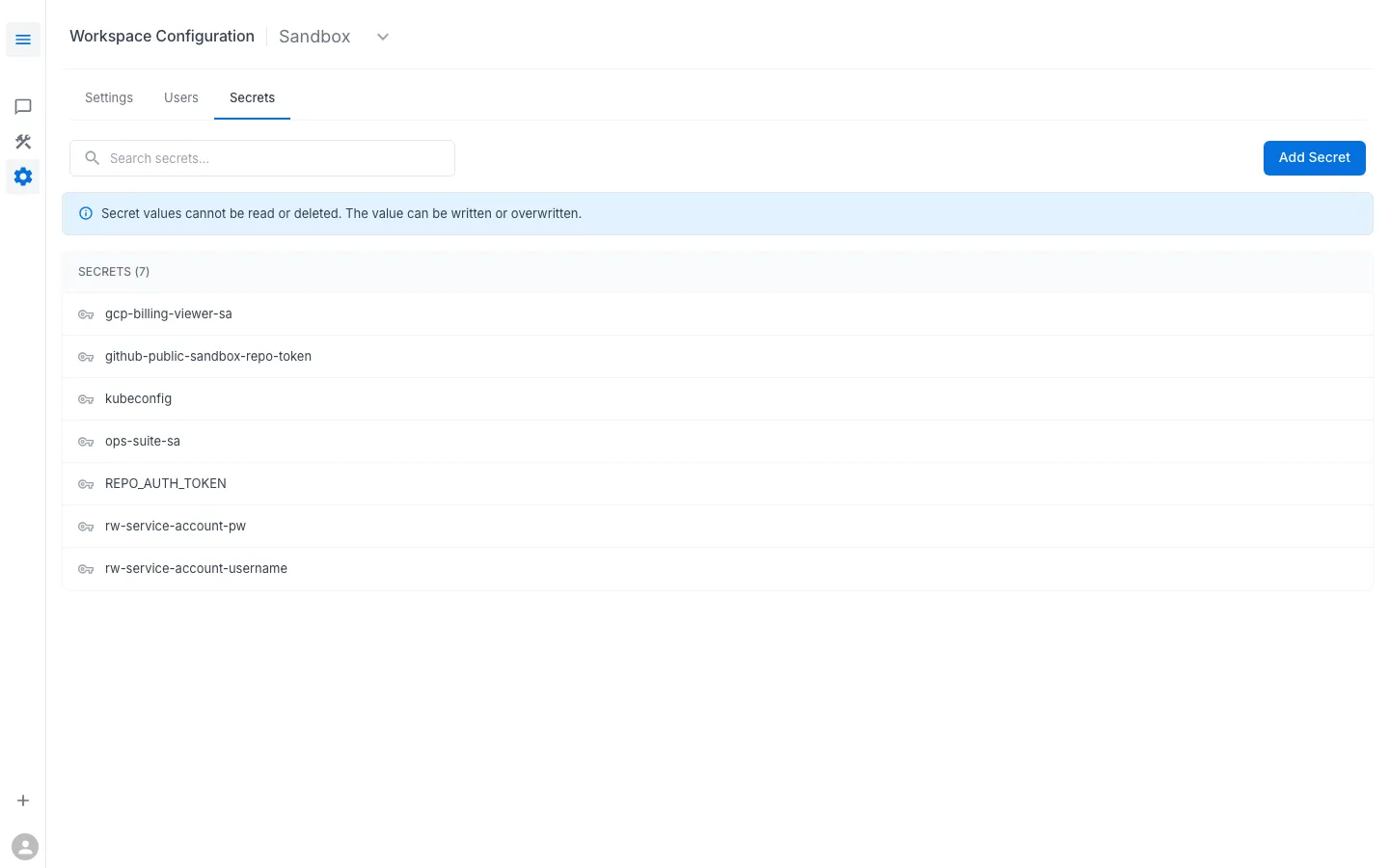This screenshot has height=868, width=1389.
Task: Click the settings gear icon
Action: 23,176
